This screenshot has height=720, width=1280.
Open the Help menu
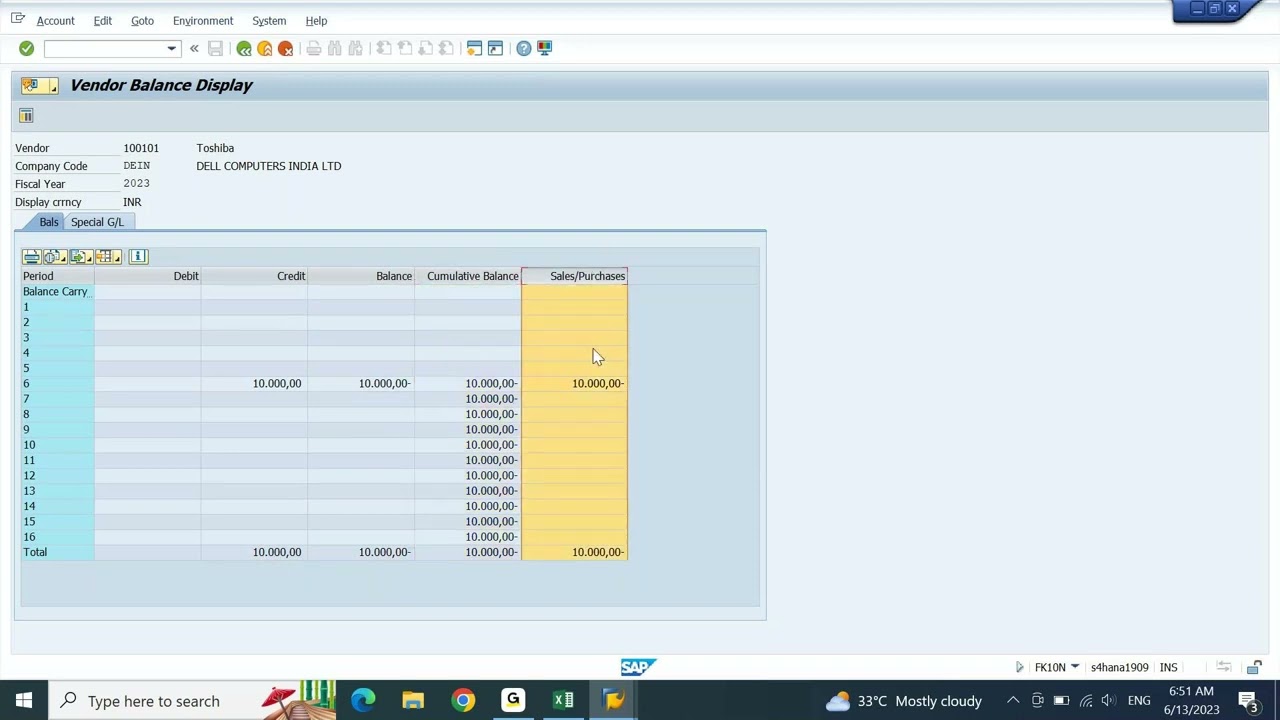(x=316, y=20)
